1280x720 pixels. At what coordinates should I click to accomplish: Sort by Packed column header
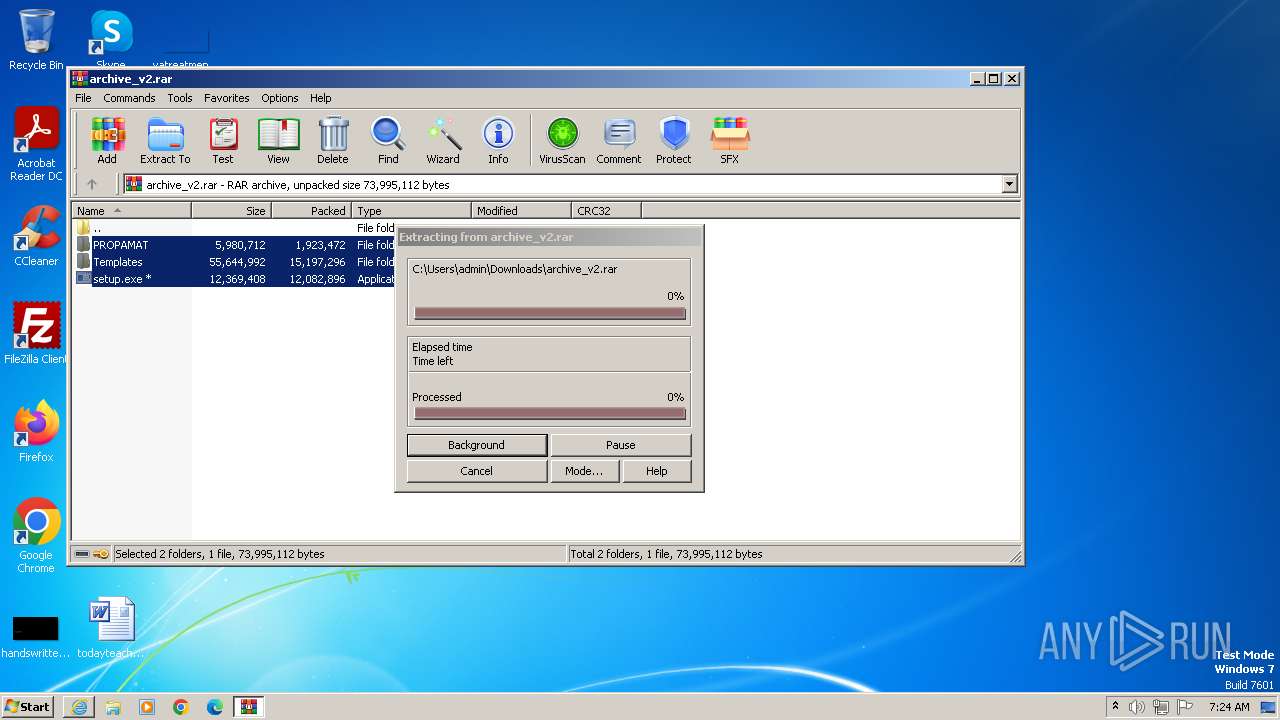coord(312,210)
